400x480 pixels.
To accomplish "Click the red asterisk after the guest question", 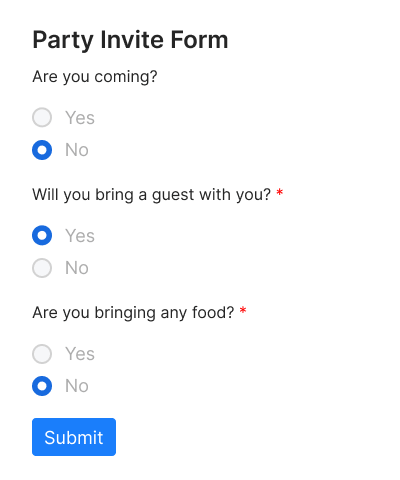I will 280,192.
